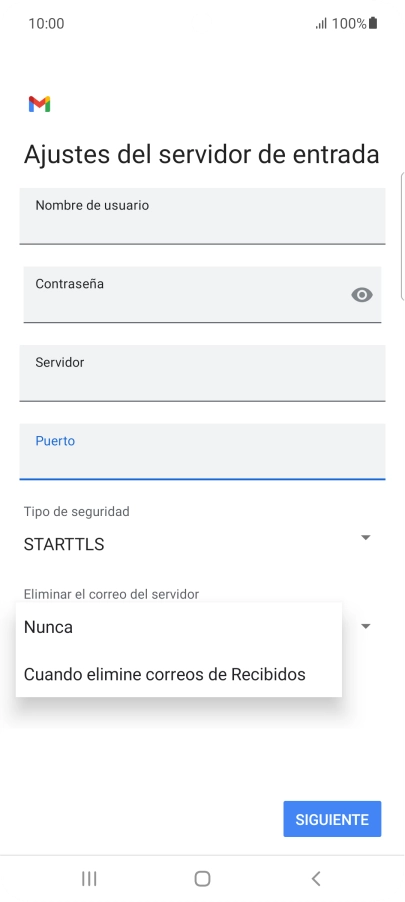Tap the signal strength icon
Screen dimensions: 405x902
coord(321,24)
